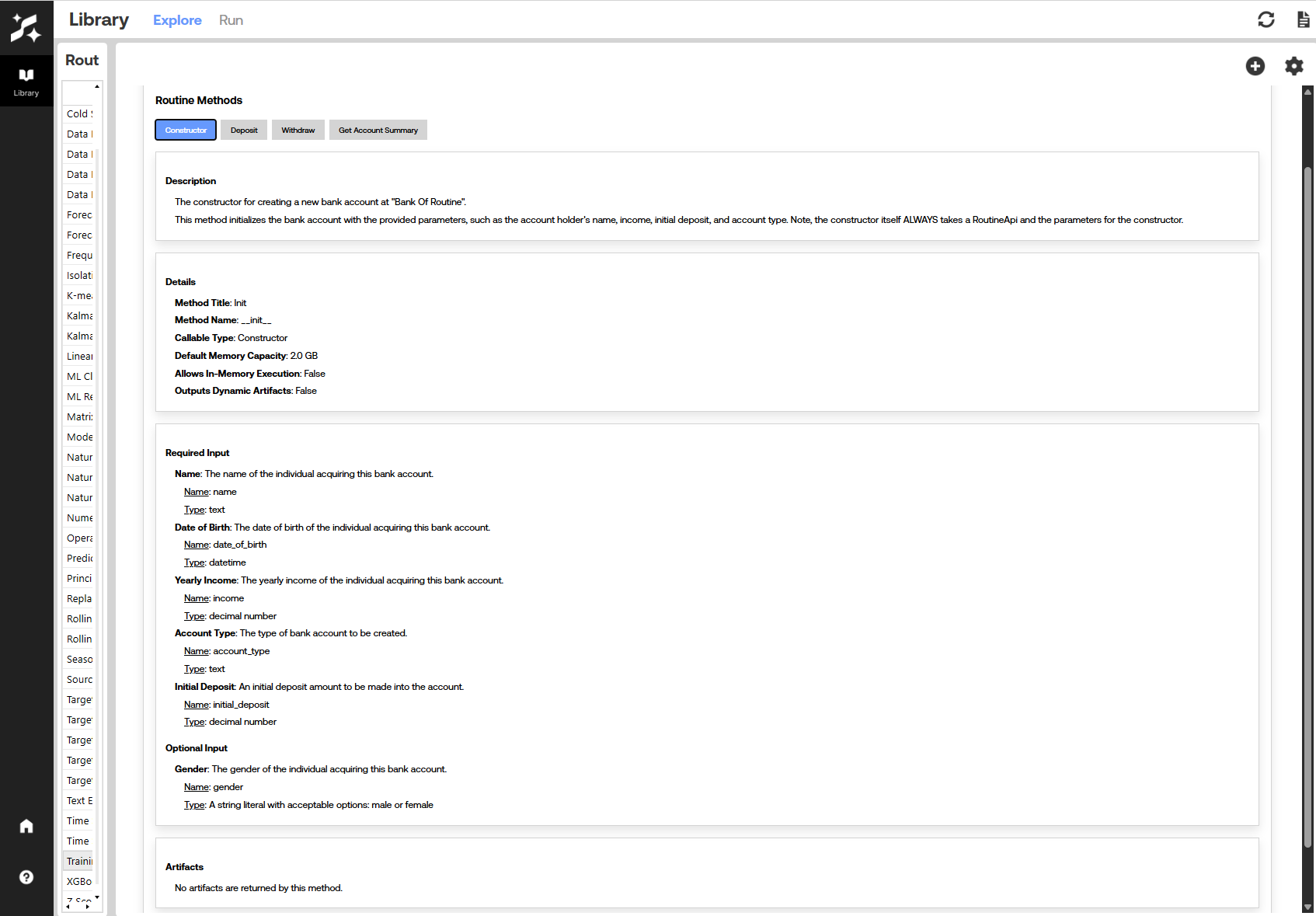The width and height of the screenshot is (1316, 916).
Task: Open the document log icon top right
Action: point(1302,19)
